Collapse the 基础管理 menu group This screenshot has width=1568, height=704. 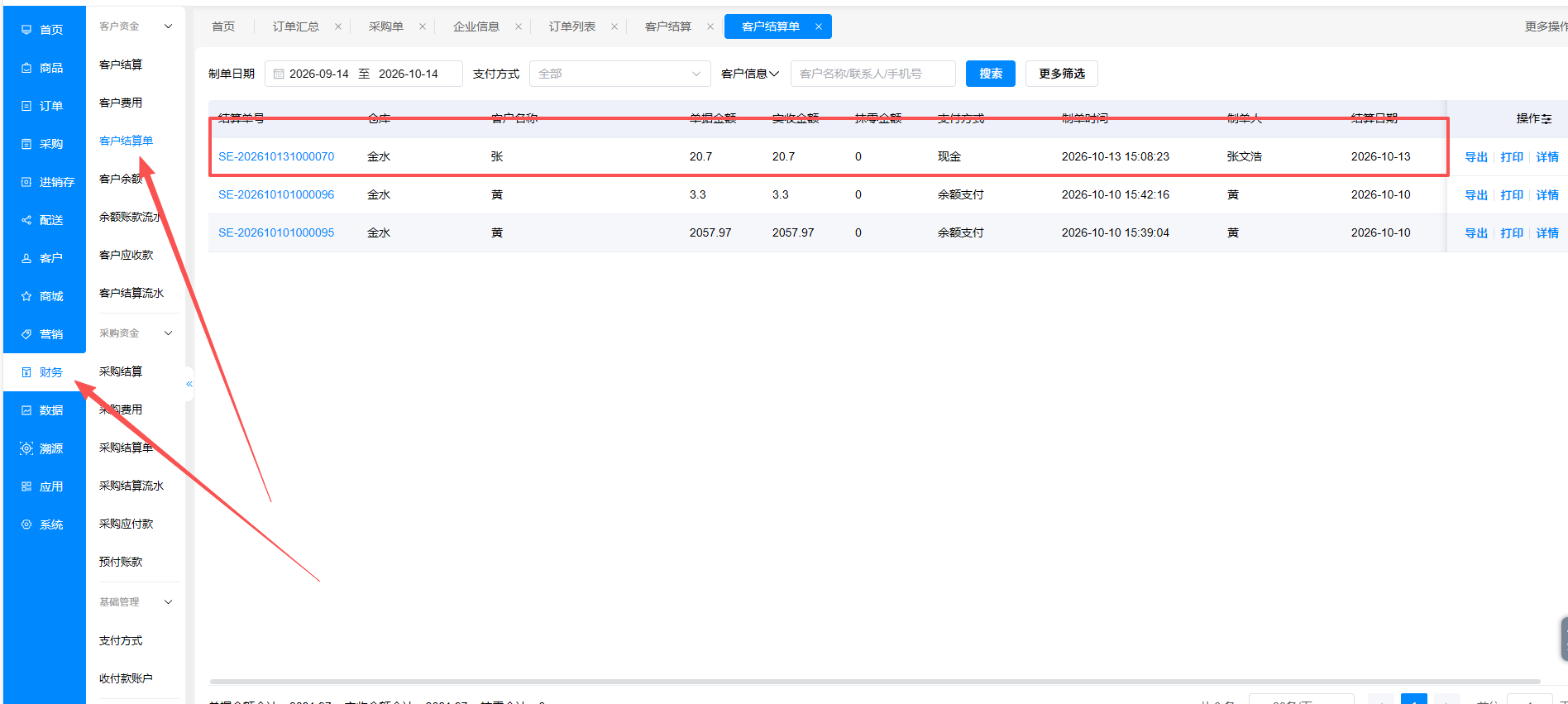(169, 602)
